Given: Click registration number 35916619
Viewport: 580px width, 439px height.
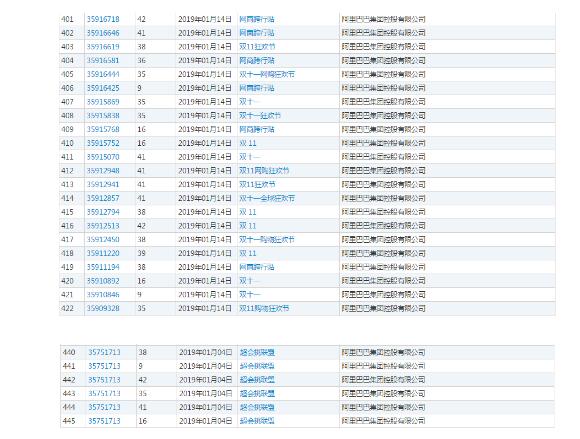Looking at the screenshot, I should click(103, 47).
